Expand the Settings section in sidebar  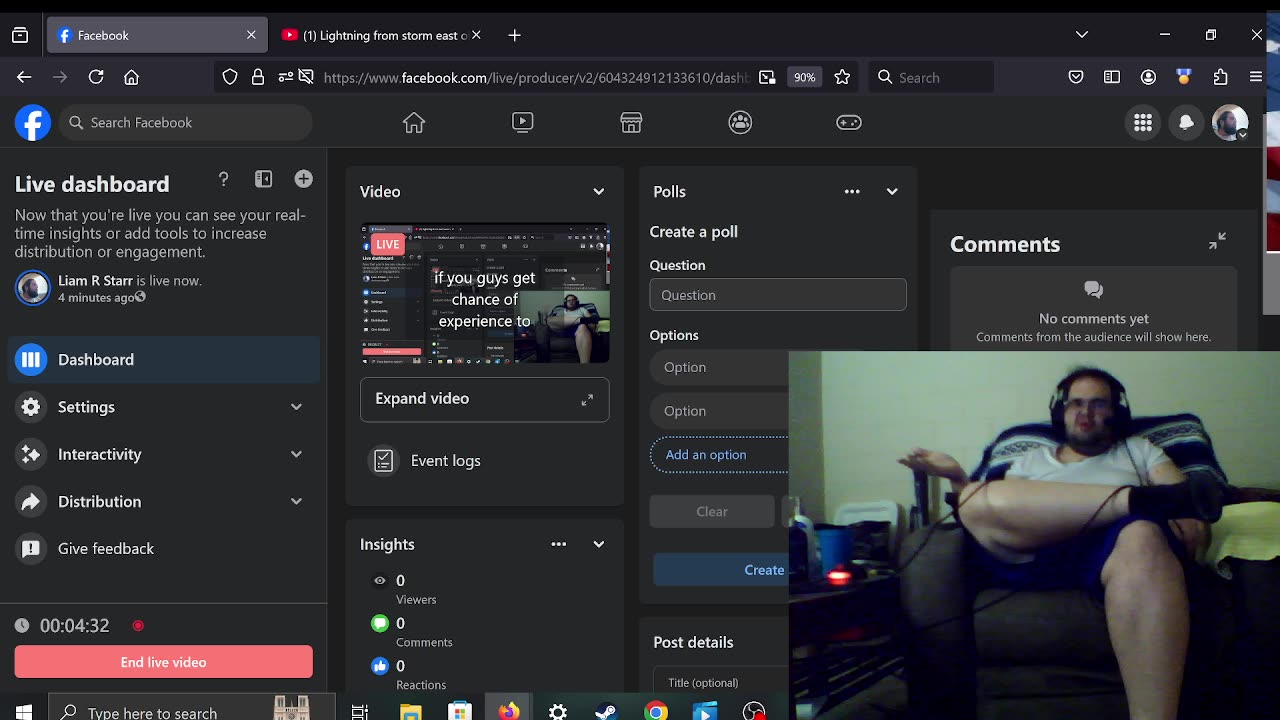(x=296, y=407)
